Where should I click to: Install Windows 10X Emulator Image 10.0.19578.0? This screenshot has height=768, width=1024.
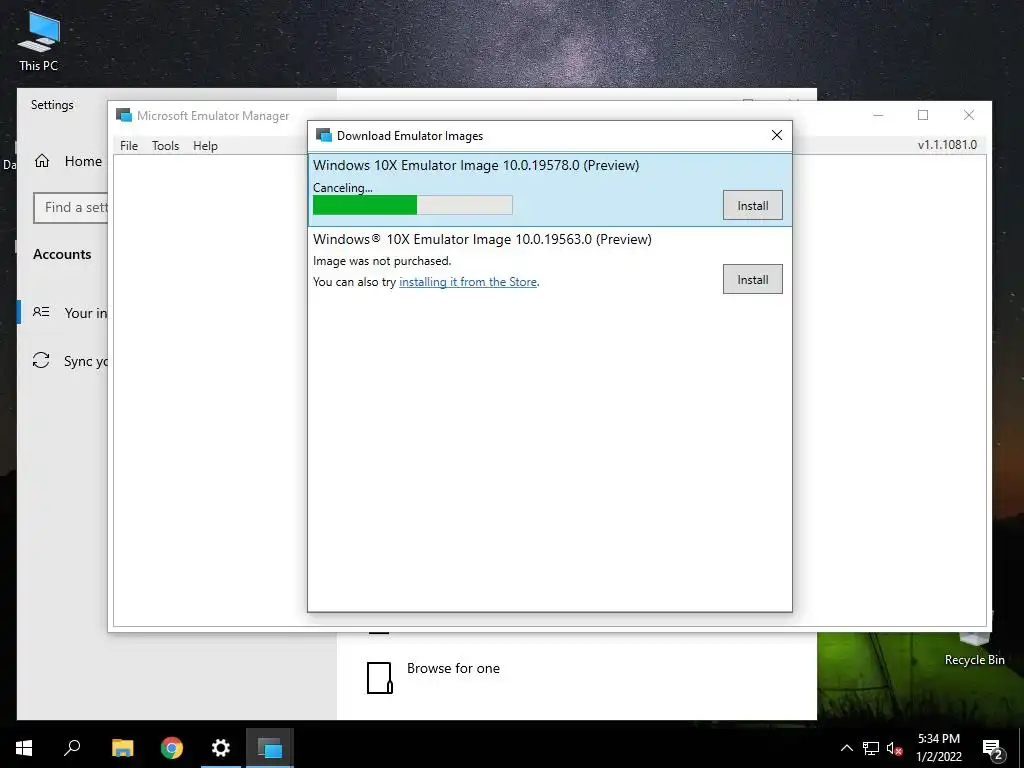(x=752, y=206)
